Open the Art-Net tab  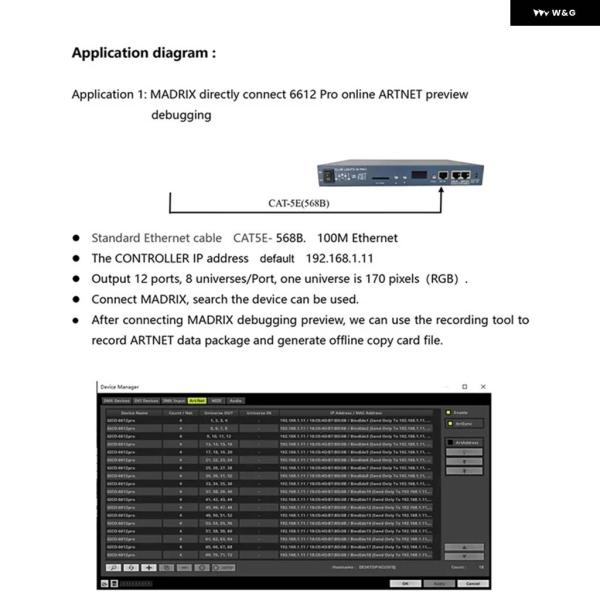197,400
